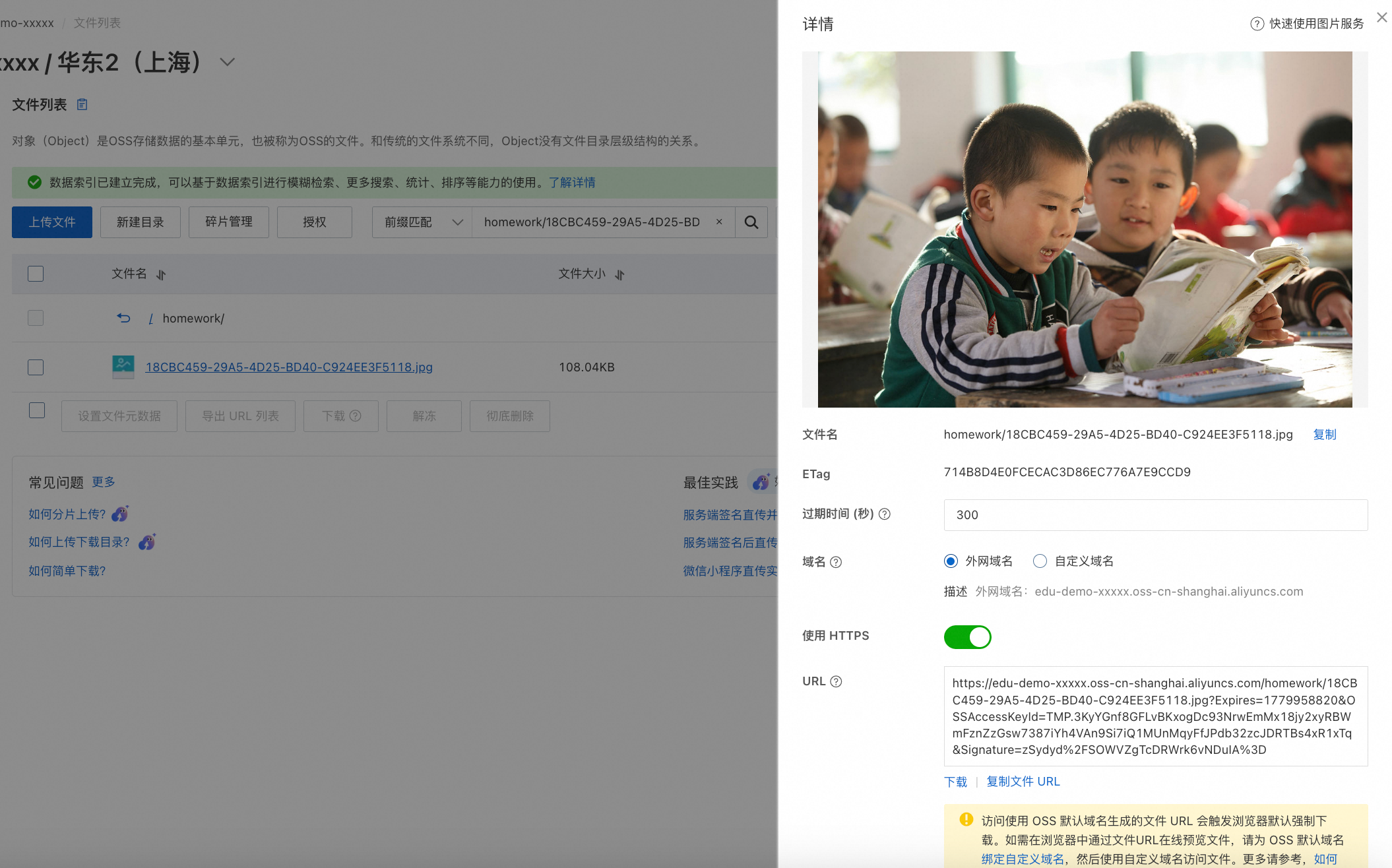Image resolution: width=1392 pixels, height=868 pixels.
Task: Tick the select-all checkbox in table header
Action: 36,274
